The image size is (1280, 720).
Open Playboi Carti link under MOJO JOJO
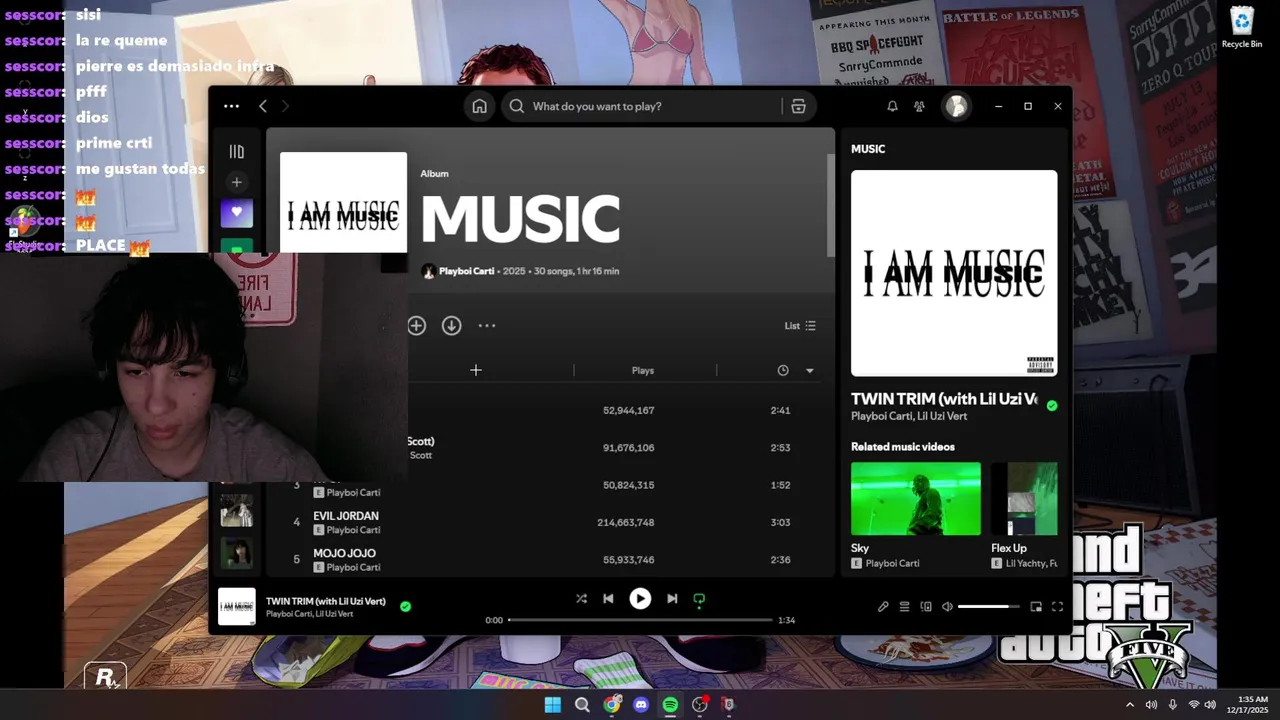pyautogui.click(x=353, y=567)
